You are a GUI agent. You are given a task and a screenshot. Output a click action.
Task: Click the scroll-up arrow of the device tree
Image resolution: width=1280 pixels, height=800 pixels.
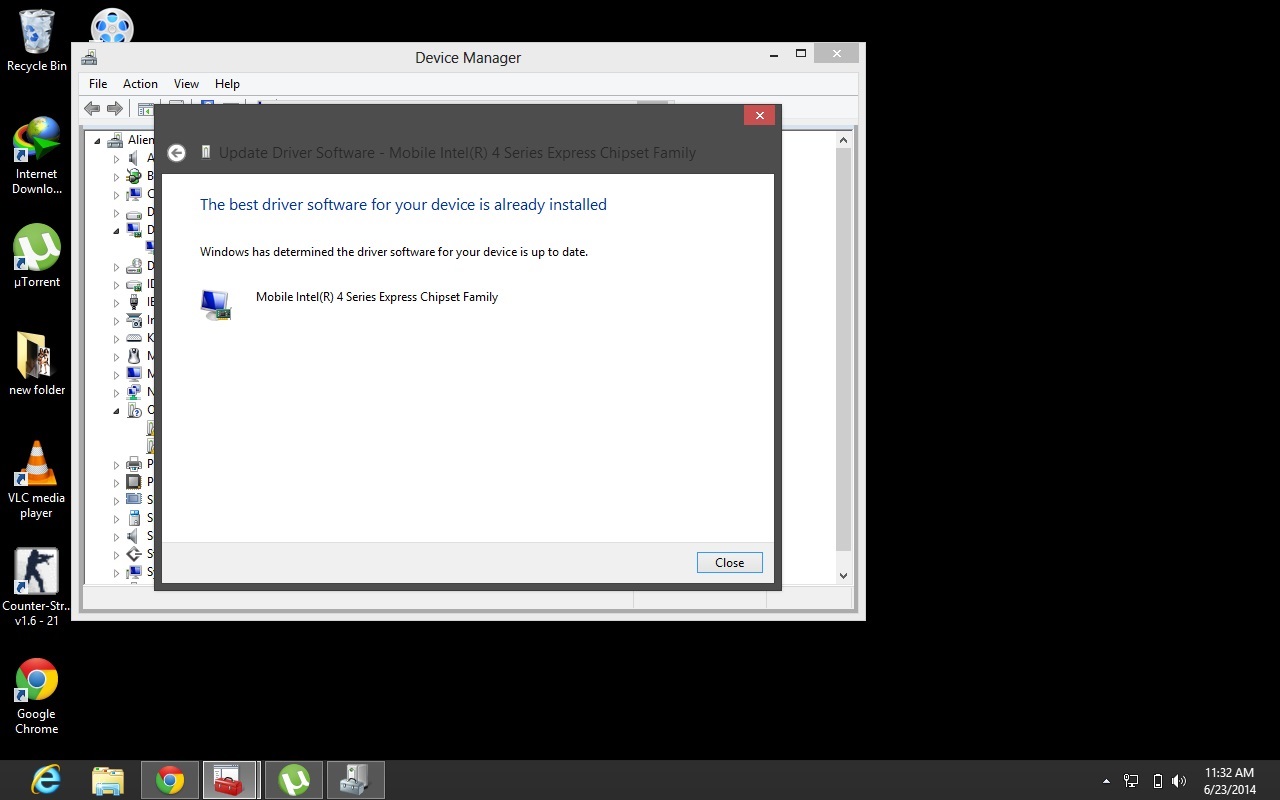(x=843, y=140)
